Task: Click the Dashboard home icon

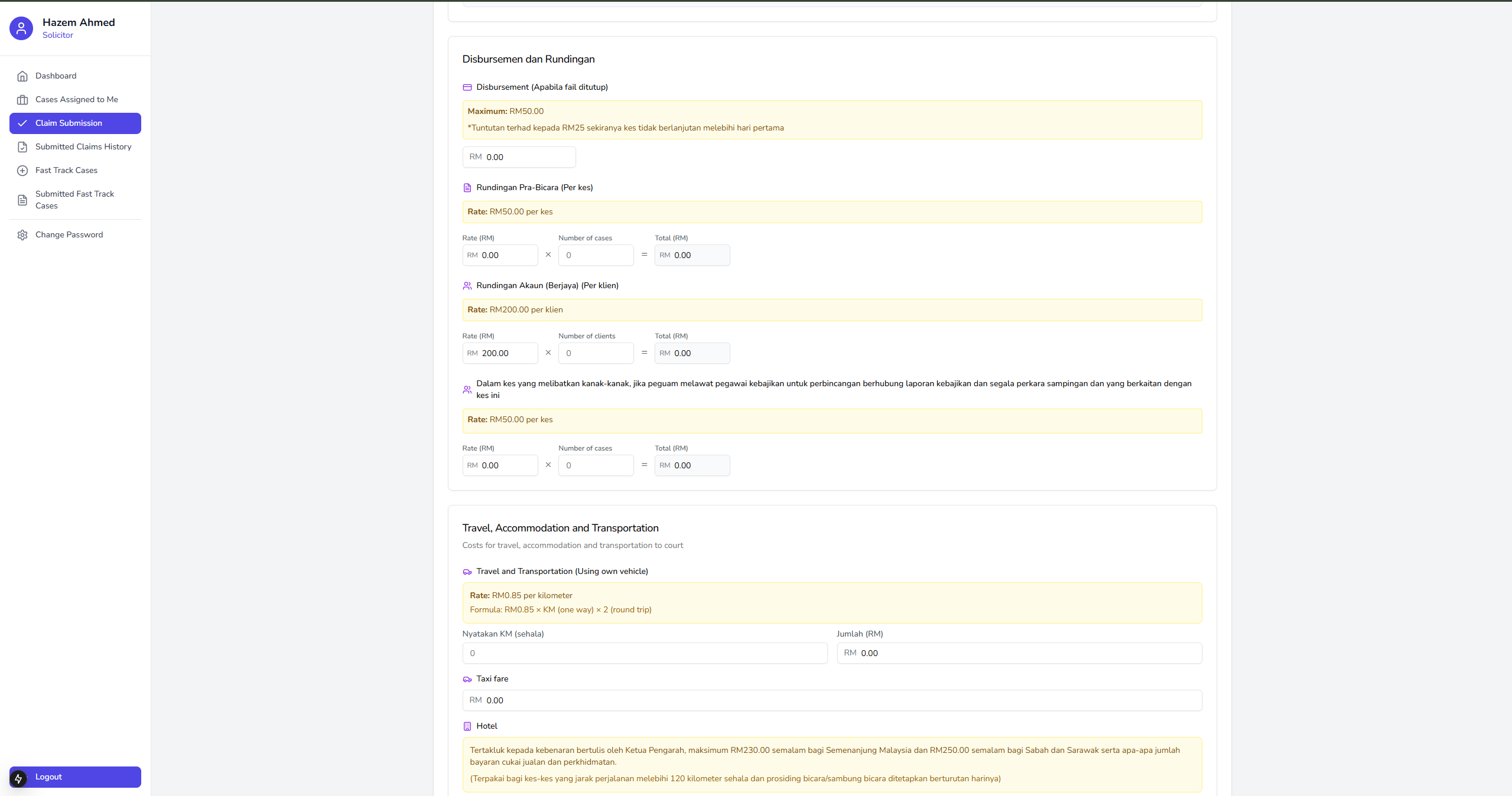Action: 22,76
